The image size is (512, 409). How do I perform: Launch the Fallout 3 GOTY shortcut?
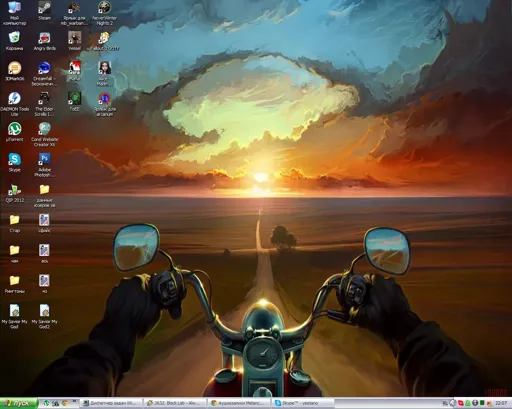pos(104,41)
